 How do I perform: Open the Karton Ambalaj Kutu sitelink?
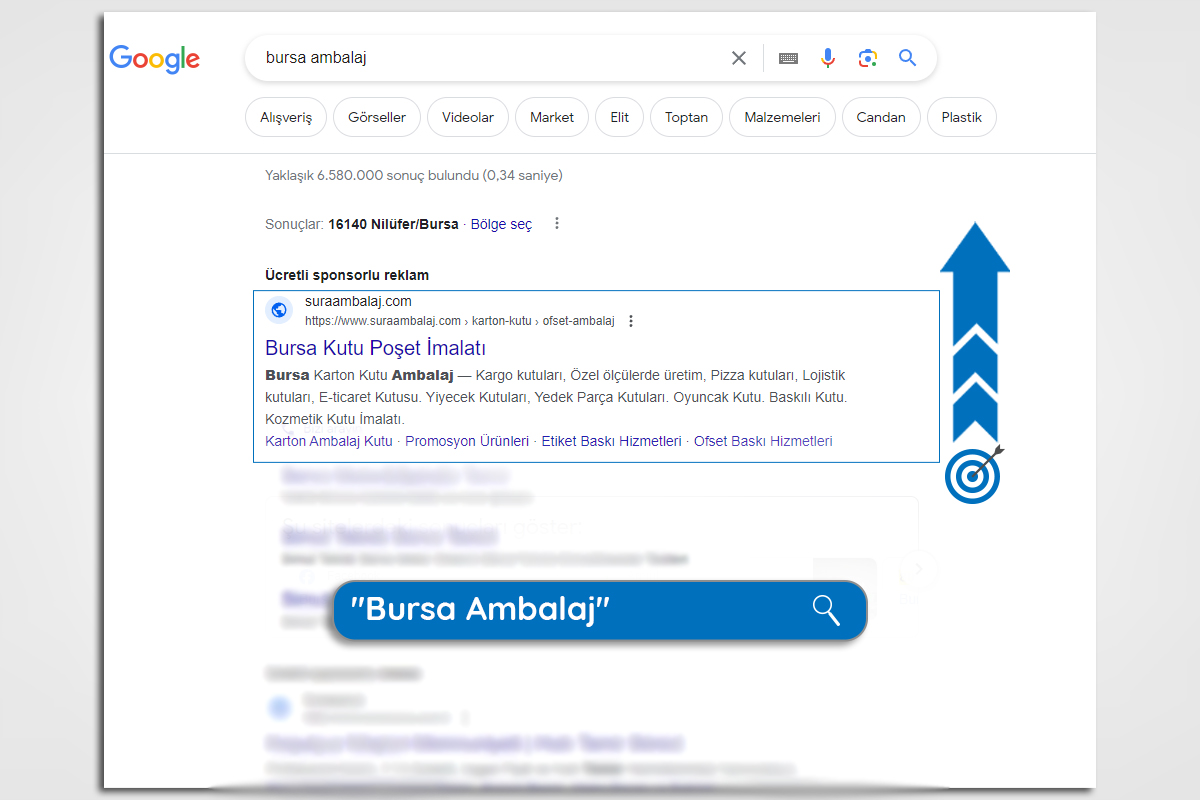click(x=329, y=441)
